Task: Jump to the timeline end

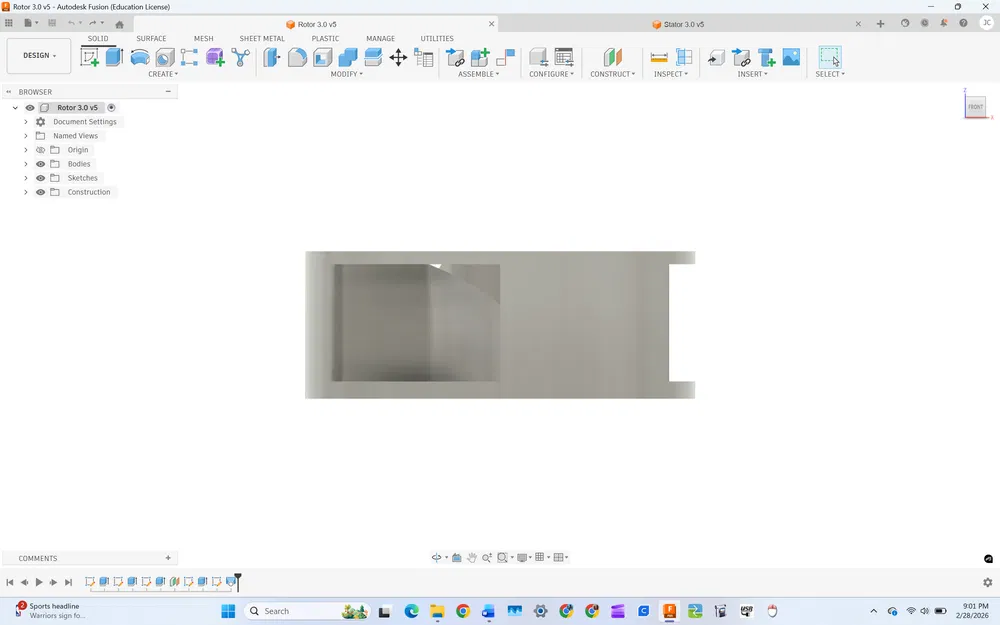Action: coord(68,582)
